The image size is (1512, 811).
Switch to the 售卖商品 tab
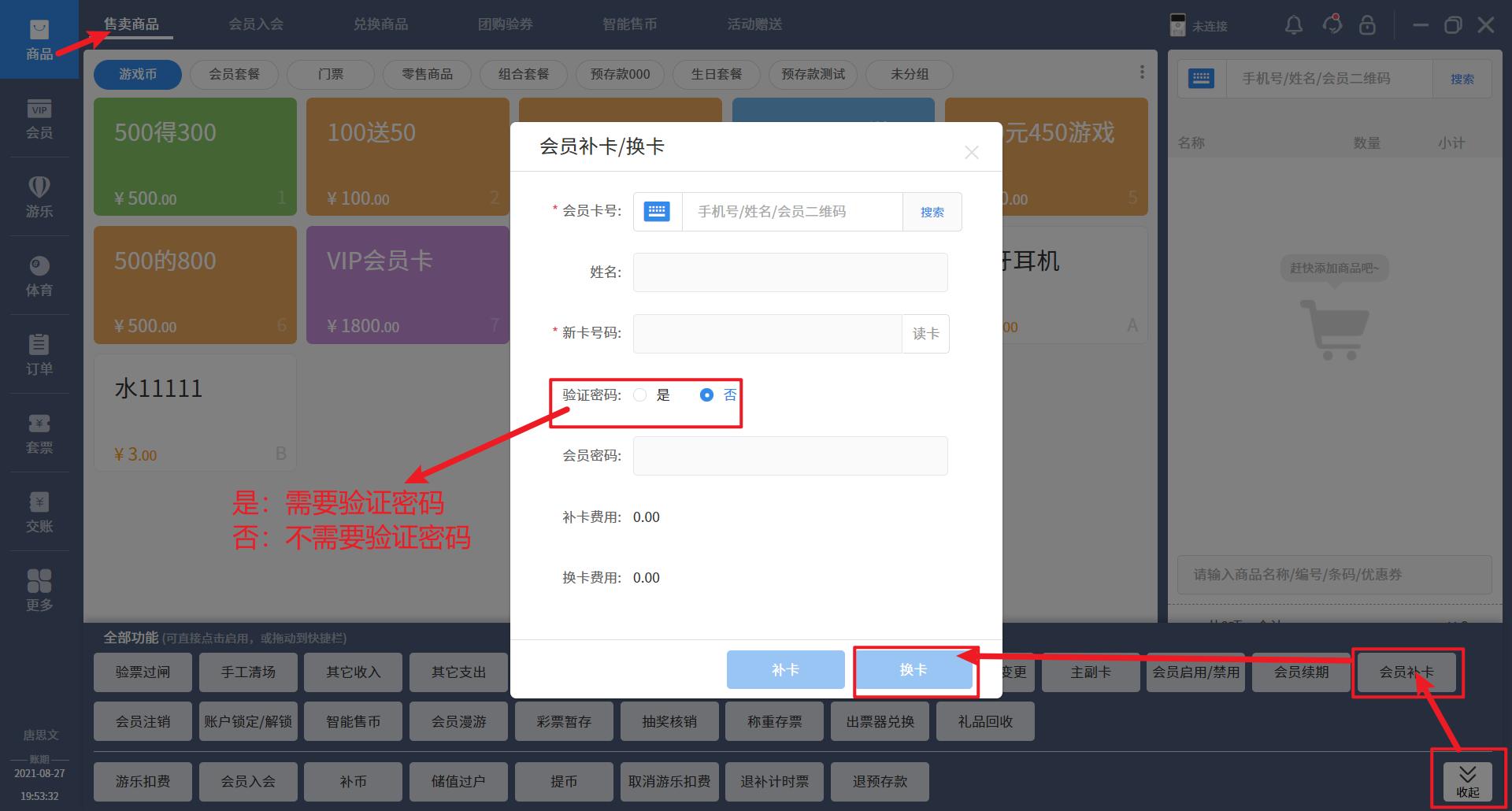pos(132,24)
